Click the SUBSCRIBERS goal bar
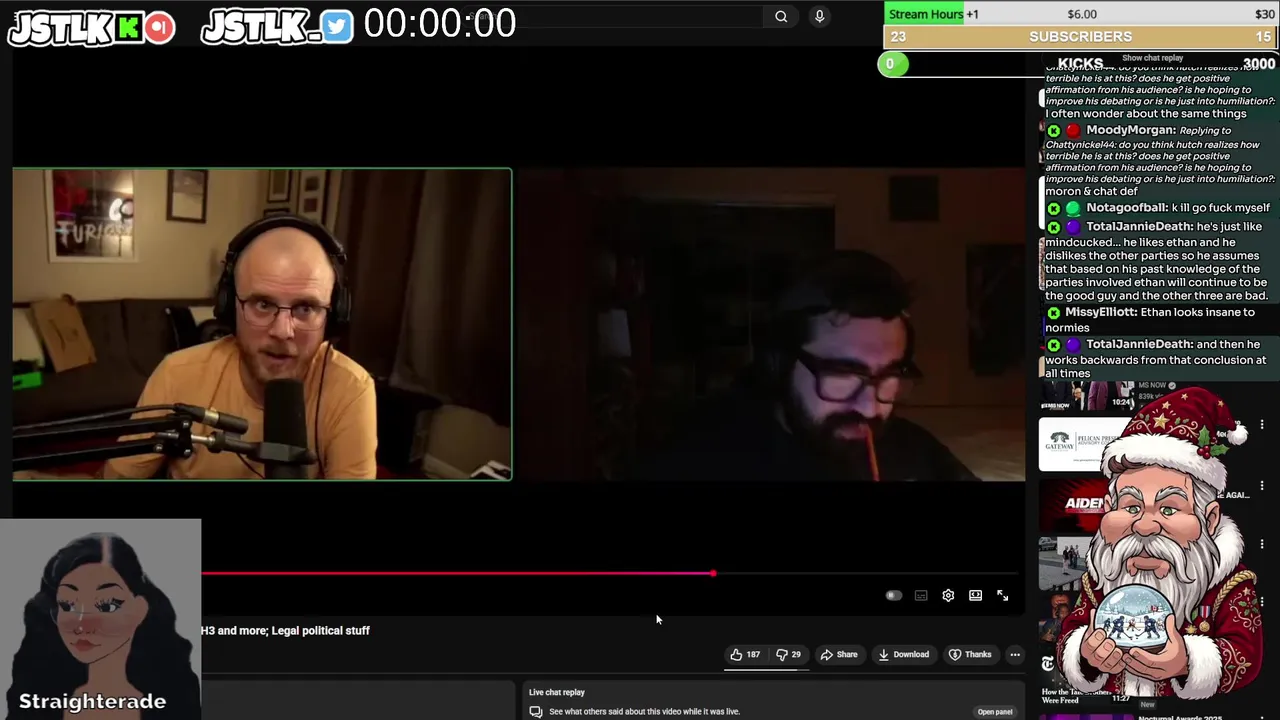The image size is (1280, 720). (1081, 36)
